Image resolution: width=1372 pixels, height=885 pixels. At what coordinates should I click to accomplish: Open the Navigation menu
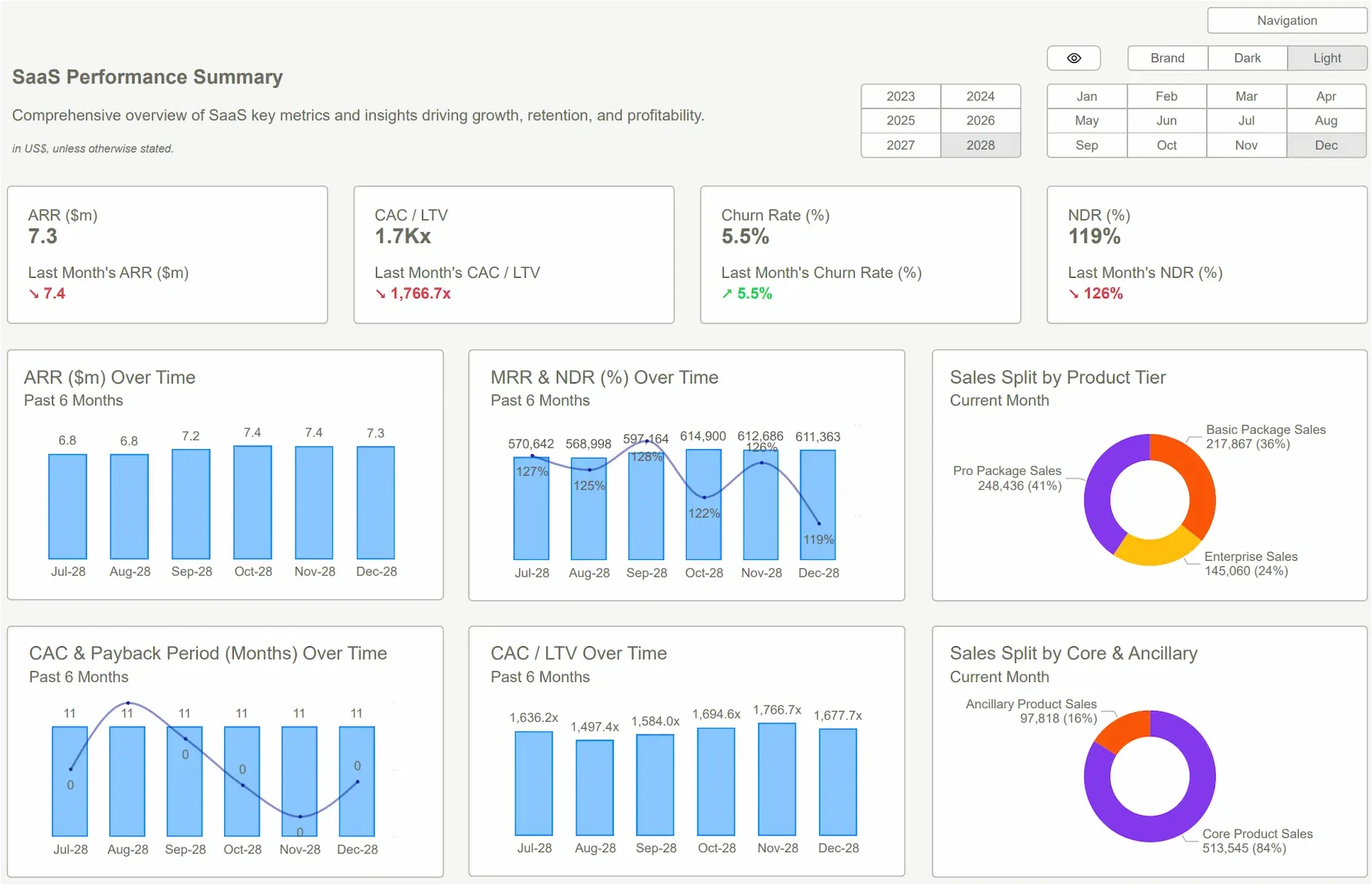1286,20
